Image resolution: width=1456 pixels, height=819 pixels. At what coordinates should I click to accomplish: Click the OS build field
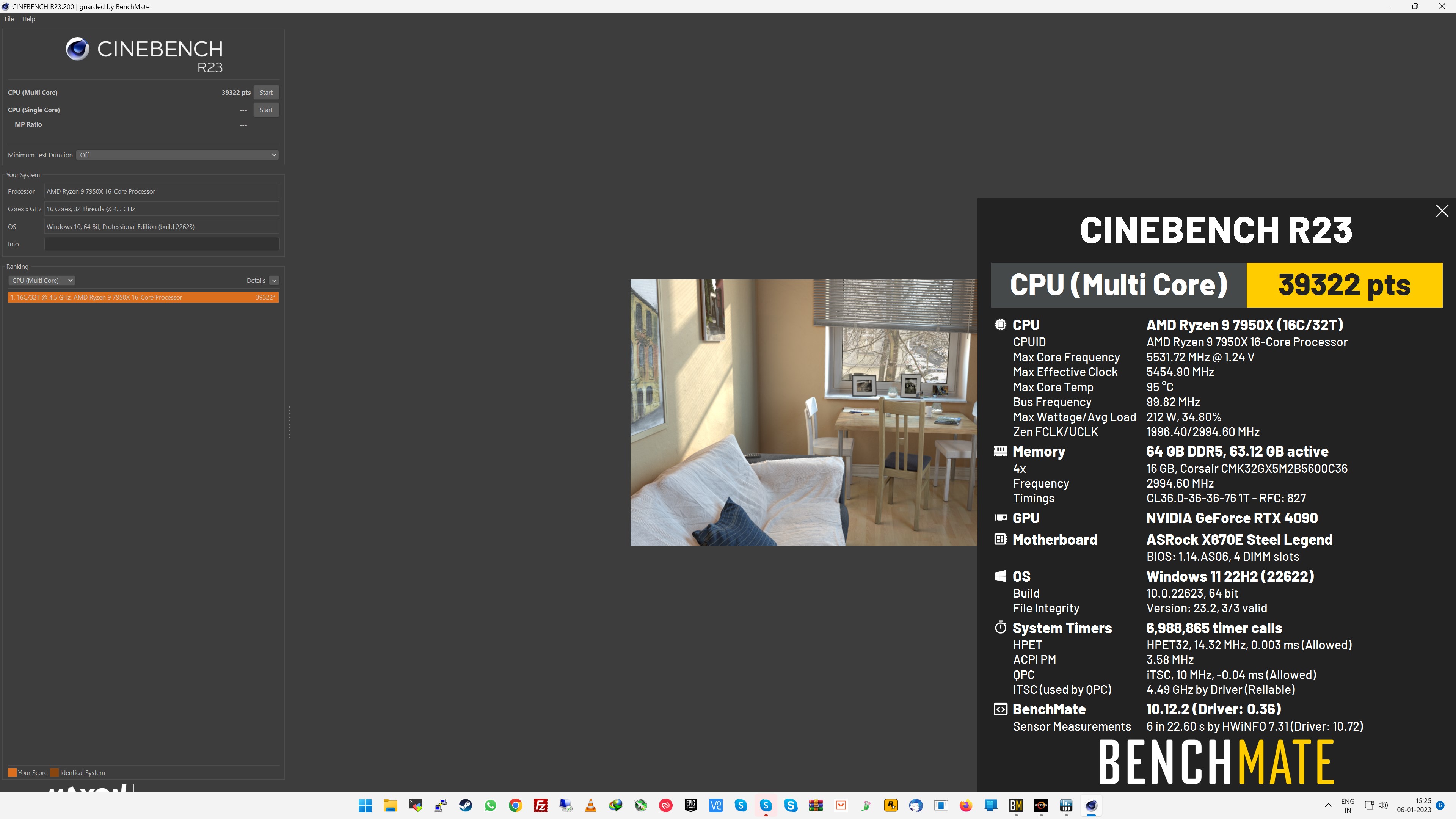pos(162,227)
